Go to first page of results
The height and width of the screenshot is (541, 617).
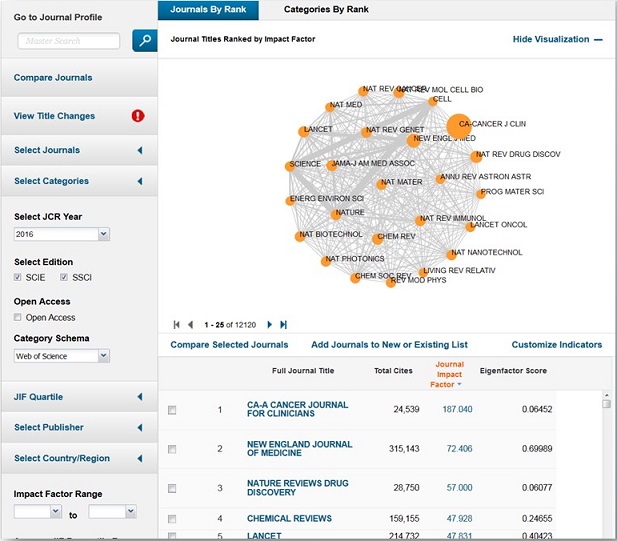[x=177, y=325]
